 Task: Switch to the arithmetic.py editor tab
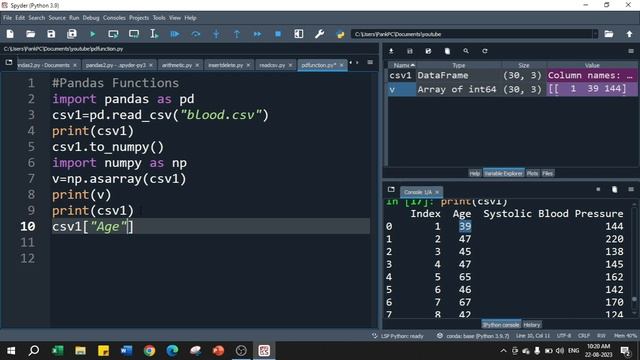pos(177,65)
